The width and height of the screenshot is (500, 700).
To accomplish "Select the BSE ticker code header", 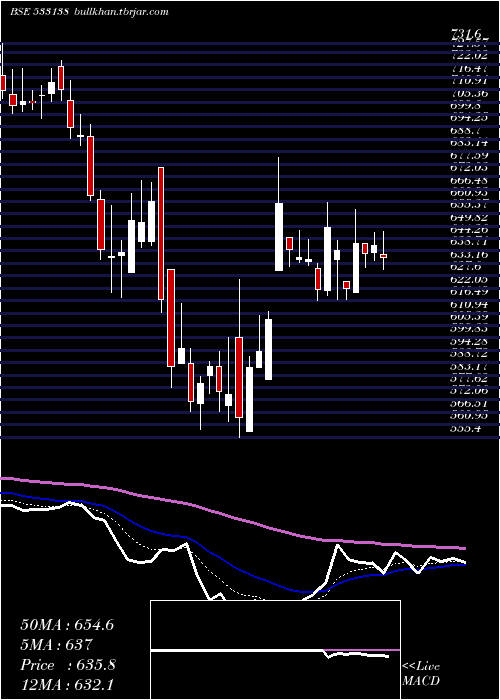I will (39, 12).
